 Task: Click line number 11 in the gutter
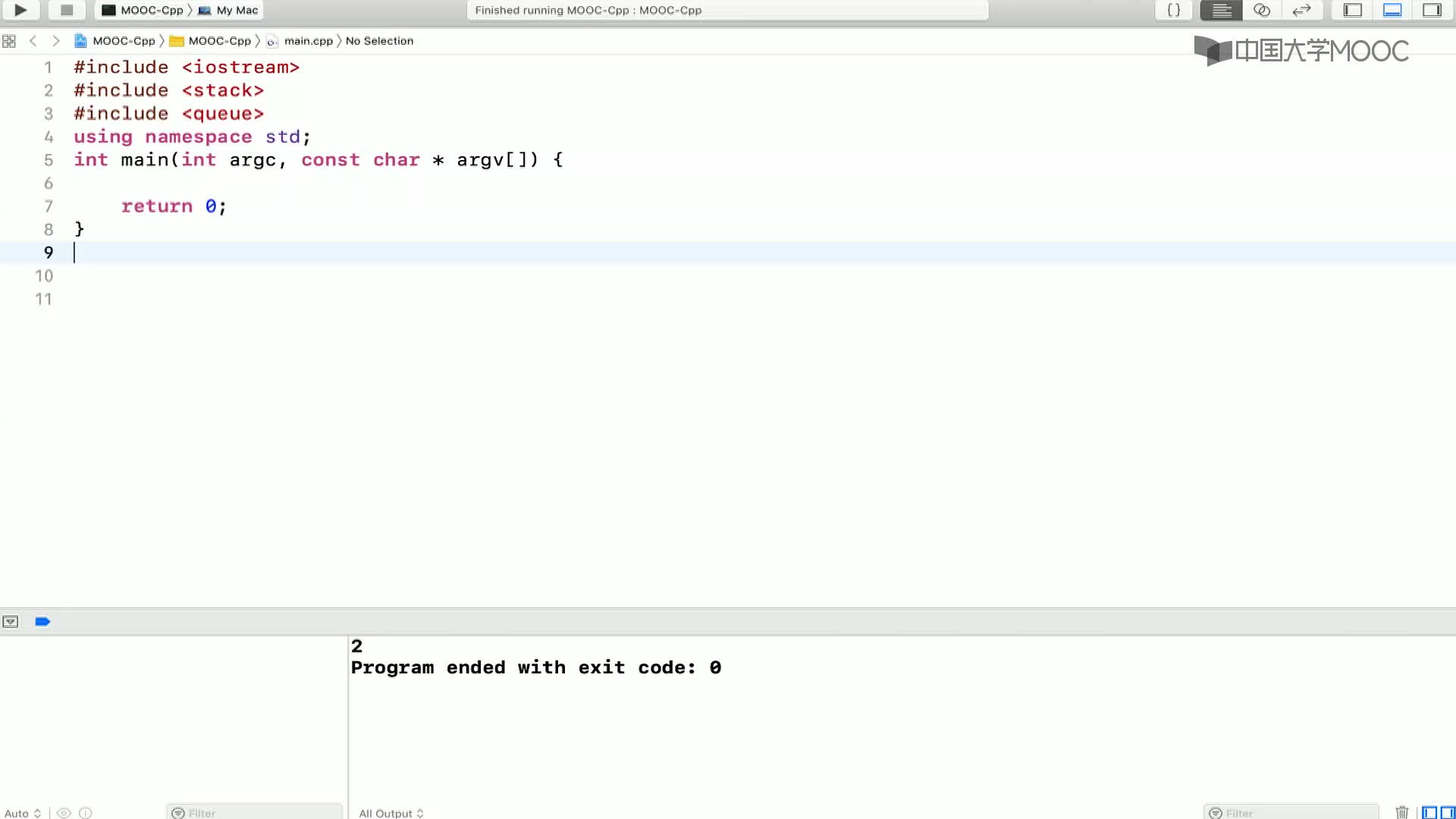coord(44,300)
